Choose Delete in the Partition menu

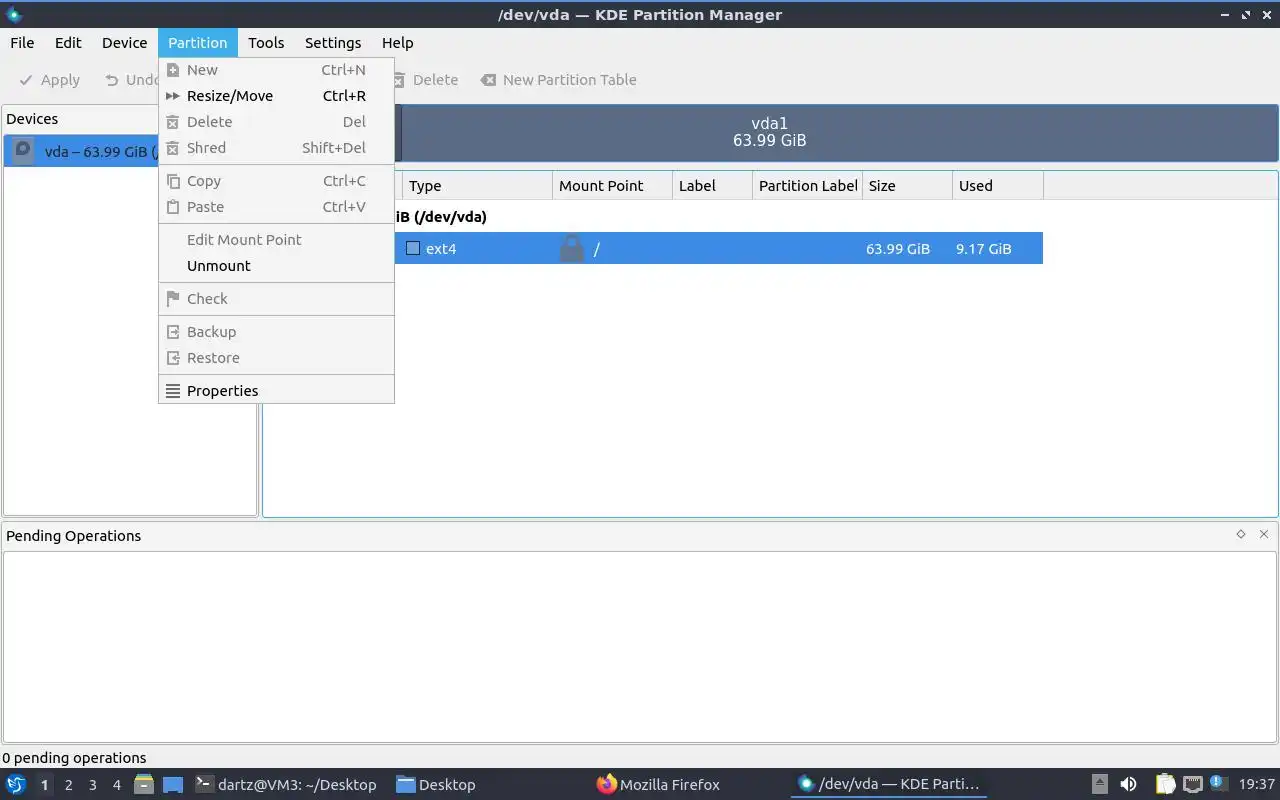(x=276, y=122)
